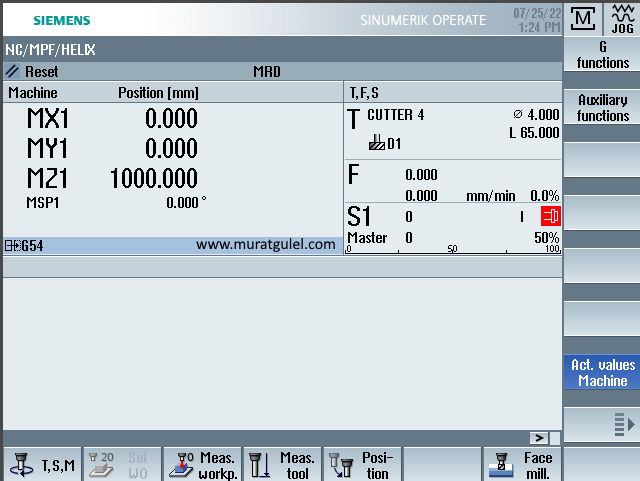Open the Meas. tool softkey

[282, 465]
